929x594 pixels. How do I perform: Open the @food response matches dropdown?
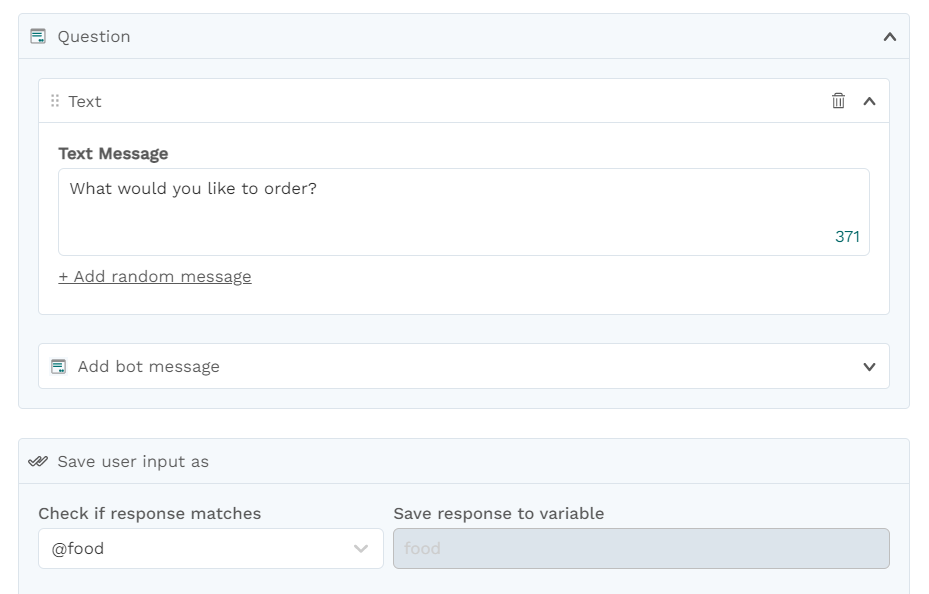[x=211, y=548]
